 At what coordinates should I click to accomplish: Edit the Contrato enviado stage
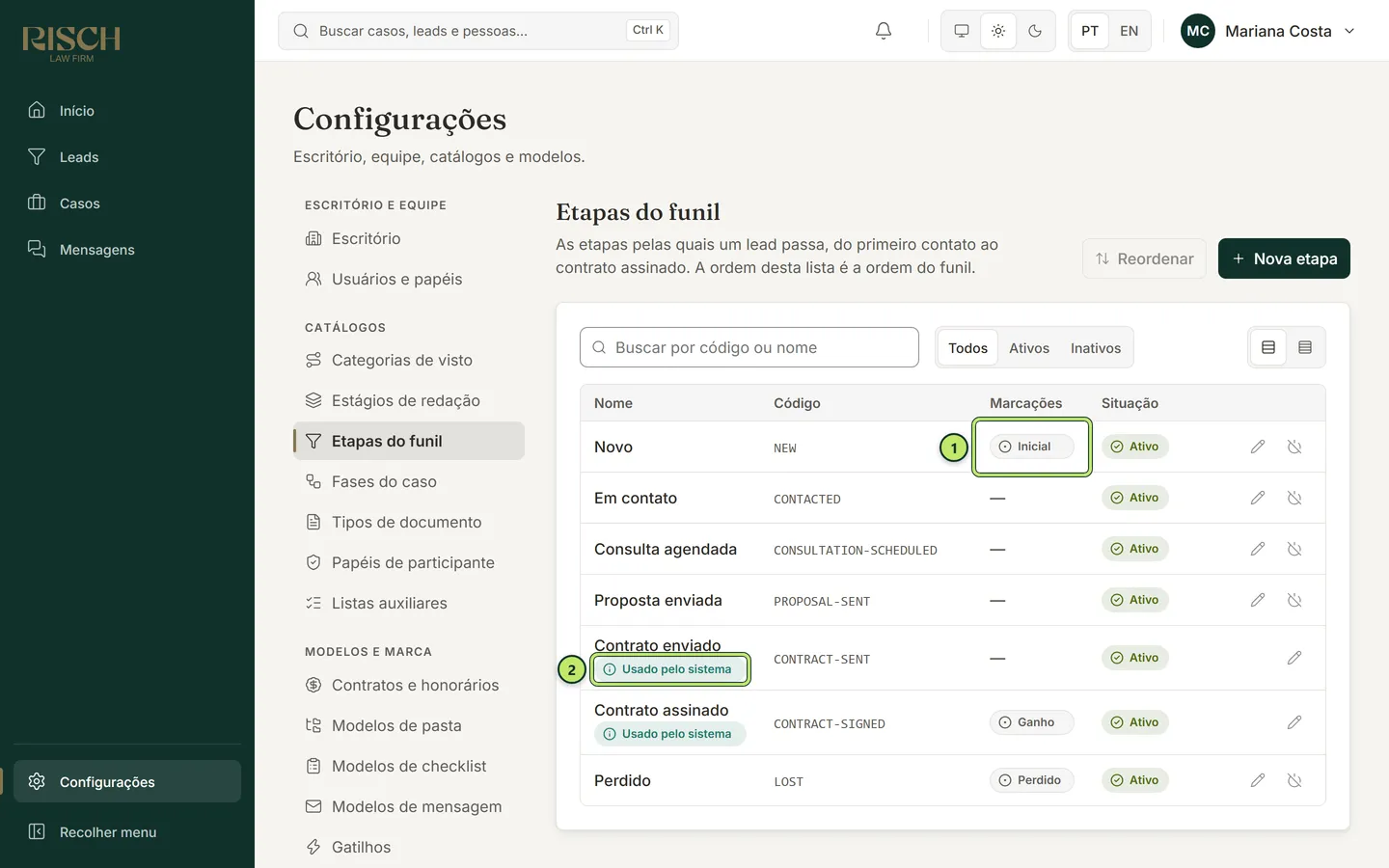coord(1294,658)
